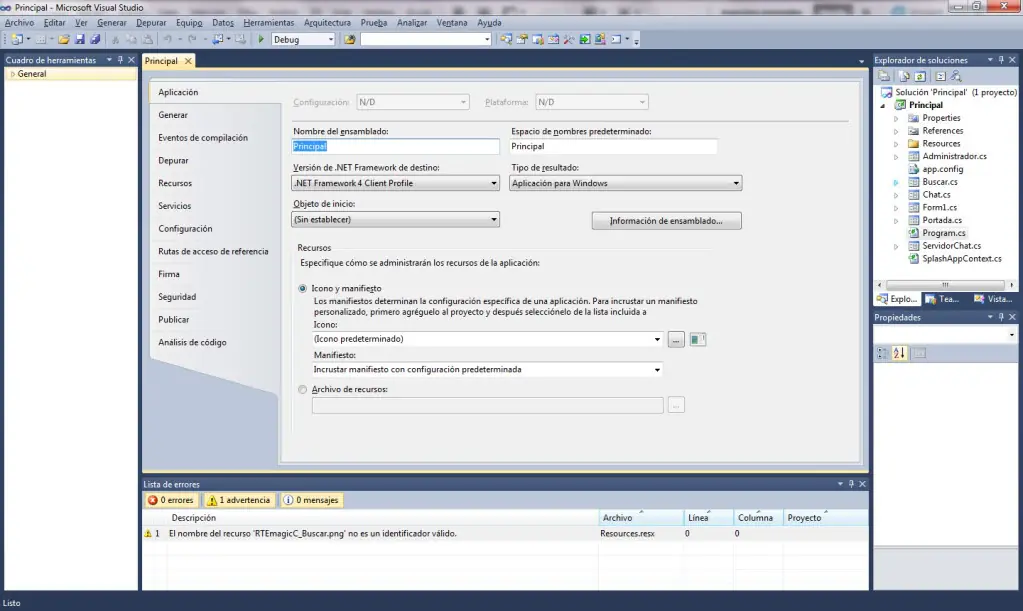Open the Arquitectura menu

(328, 23)
